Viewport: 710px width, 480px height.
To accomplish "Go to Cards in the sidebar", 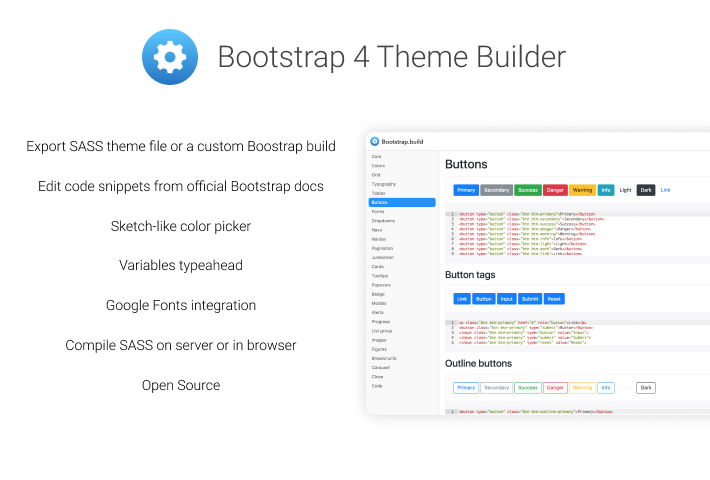I will click(x=378, y=267).
